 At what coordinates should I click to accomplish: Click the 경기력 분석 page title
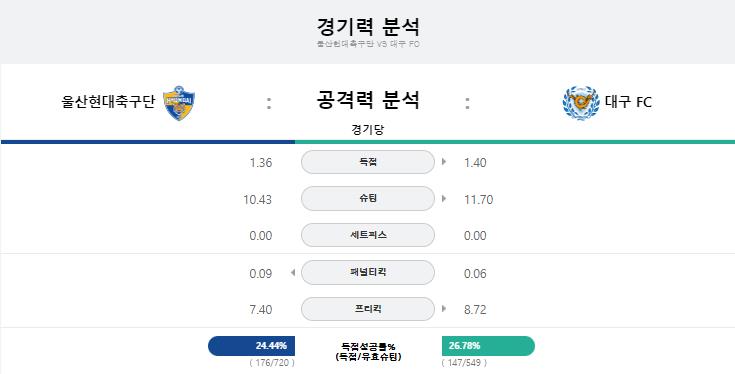coord(368,27)
